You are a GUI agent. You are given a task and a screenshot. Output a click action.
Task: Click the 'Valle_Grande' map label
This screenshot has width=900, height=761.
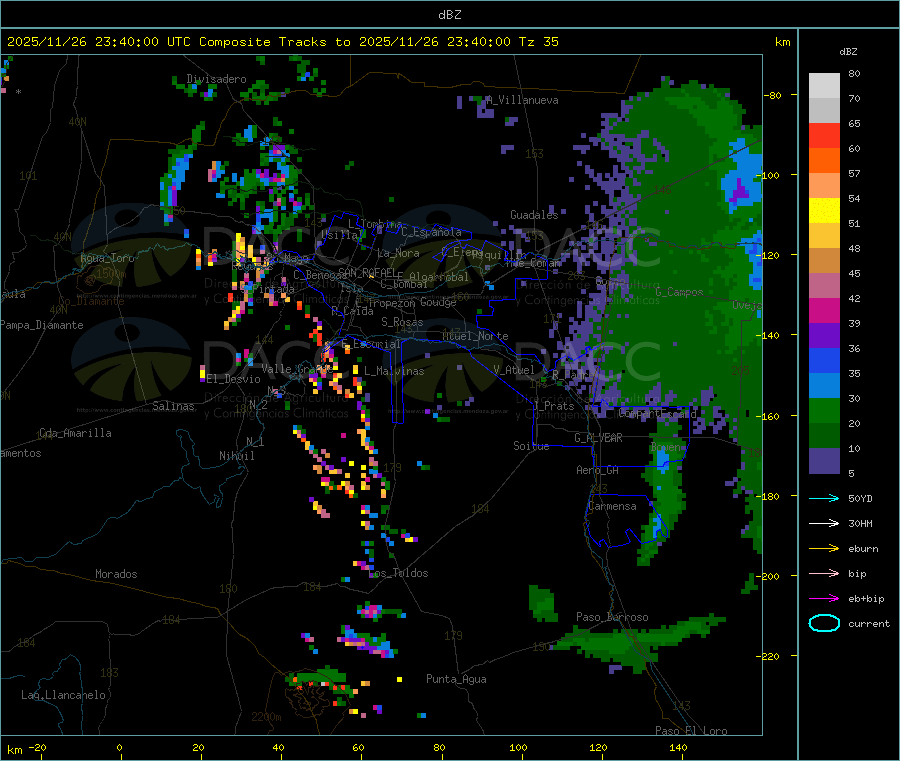(296, 369)
